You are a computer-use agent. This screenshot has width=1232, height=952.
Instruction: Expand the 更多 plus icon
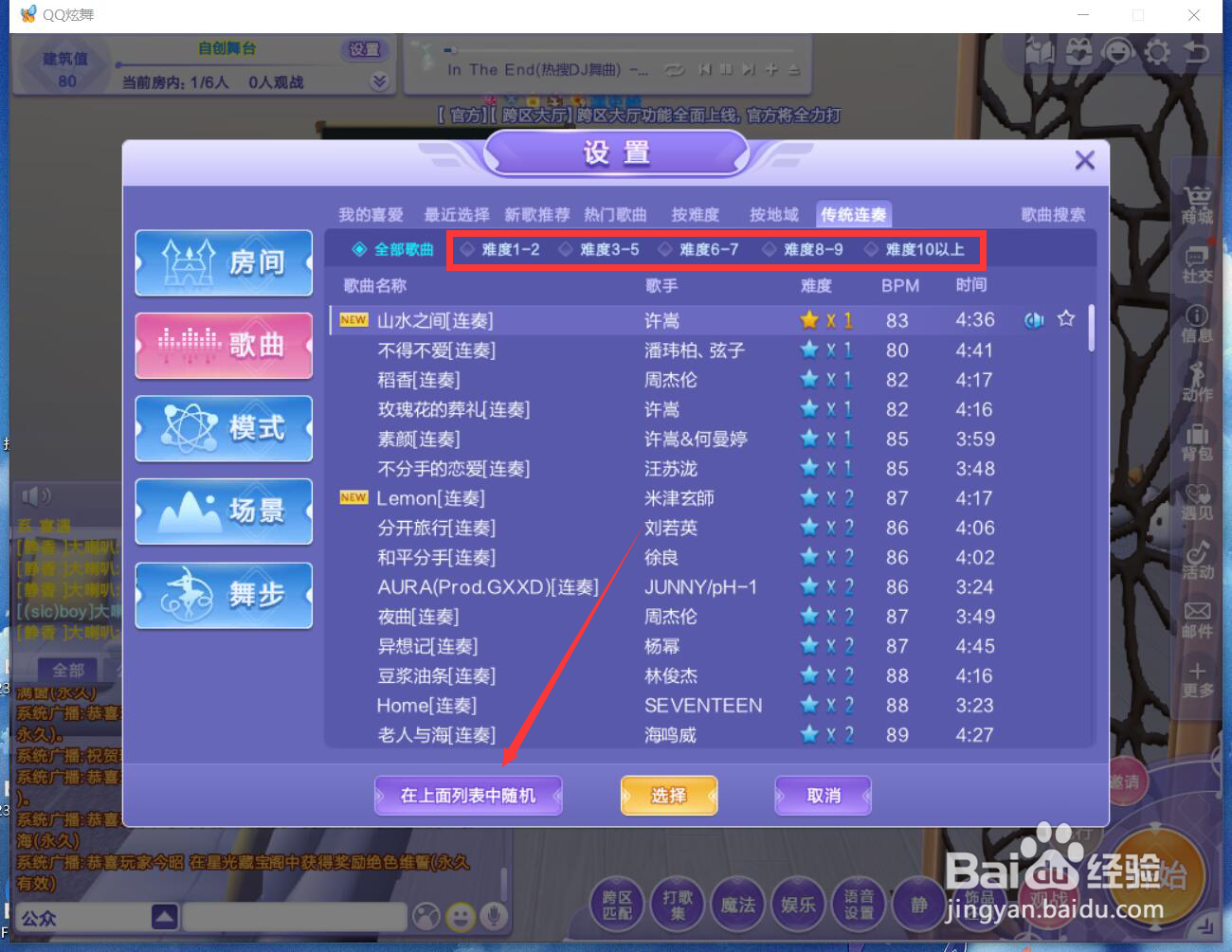pyautogui.click(x=1197, y=680)
